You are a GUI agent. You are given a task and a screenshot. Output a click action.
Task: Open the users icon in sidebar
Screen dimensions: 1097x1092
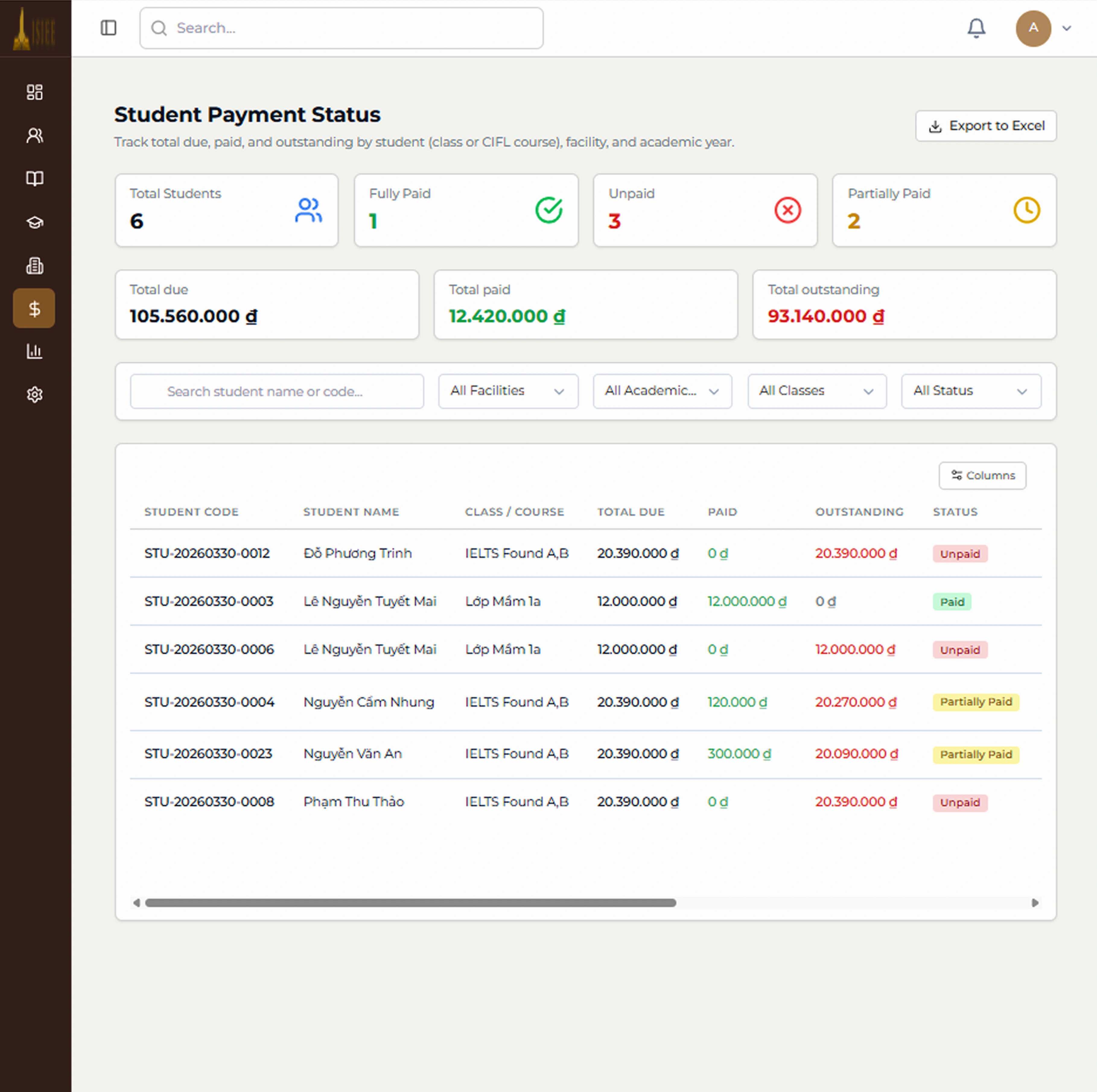pyautogui.click(x=35, y=135)
